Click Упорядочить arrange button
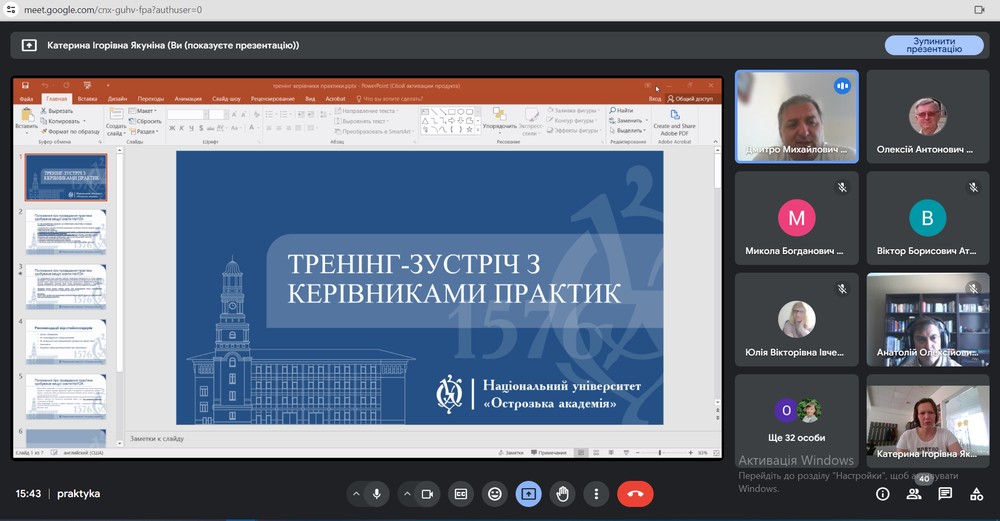The width and height of the screenshot is (1000, 521). pyautogui.click(x=499, y=119)
